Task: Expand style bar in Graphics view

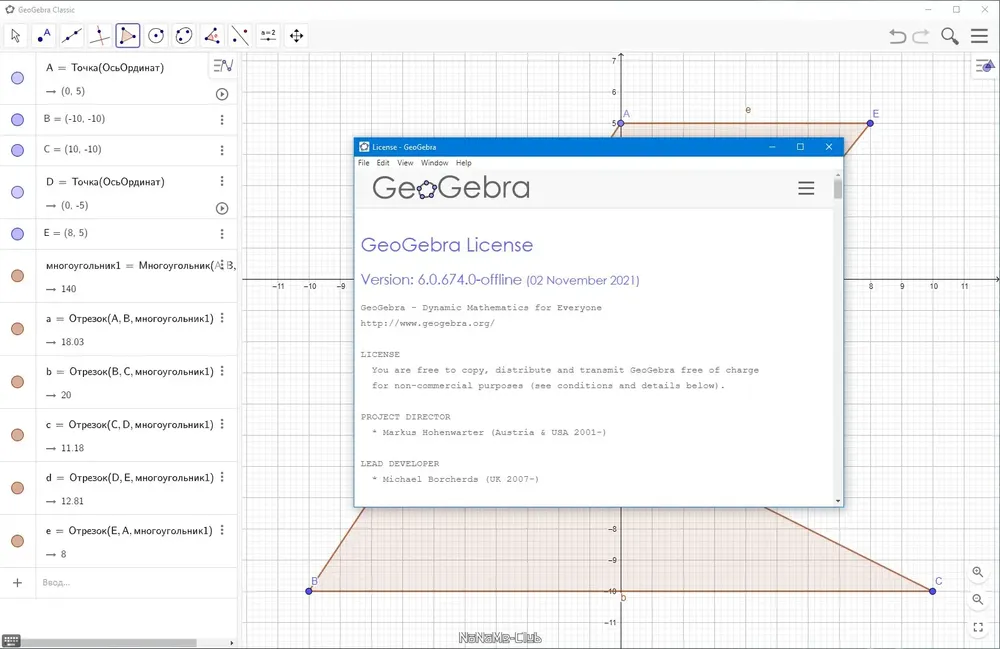Action: (x=985, y=66)
